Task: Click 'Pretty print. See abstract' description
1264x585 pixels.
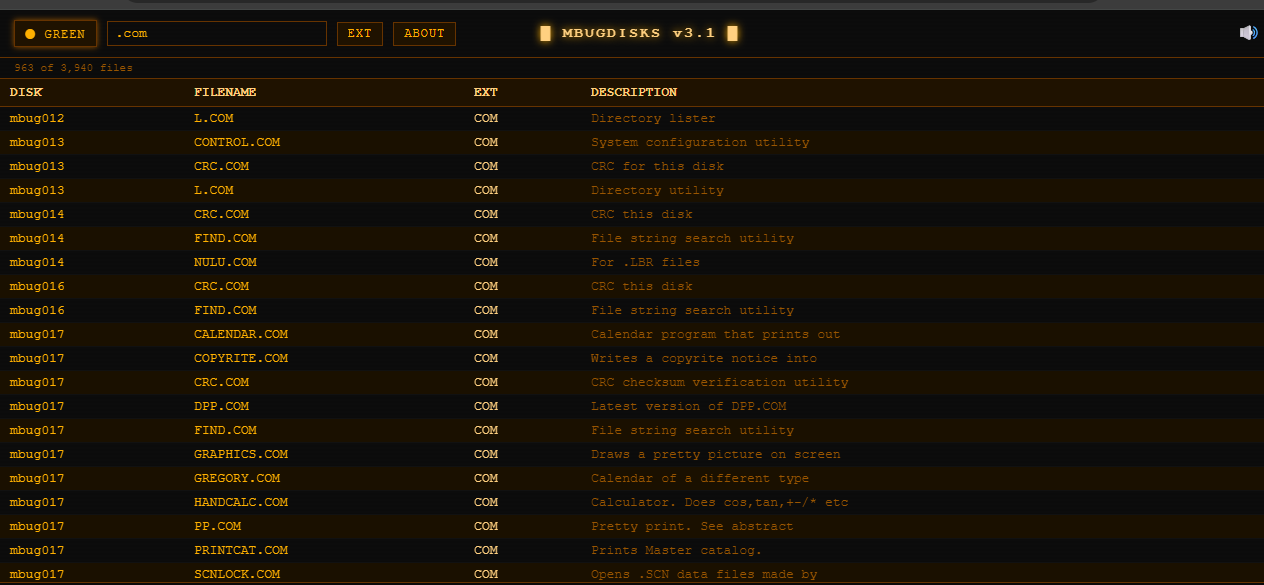Action: coord(692,526)
